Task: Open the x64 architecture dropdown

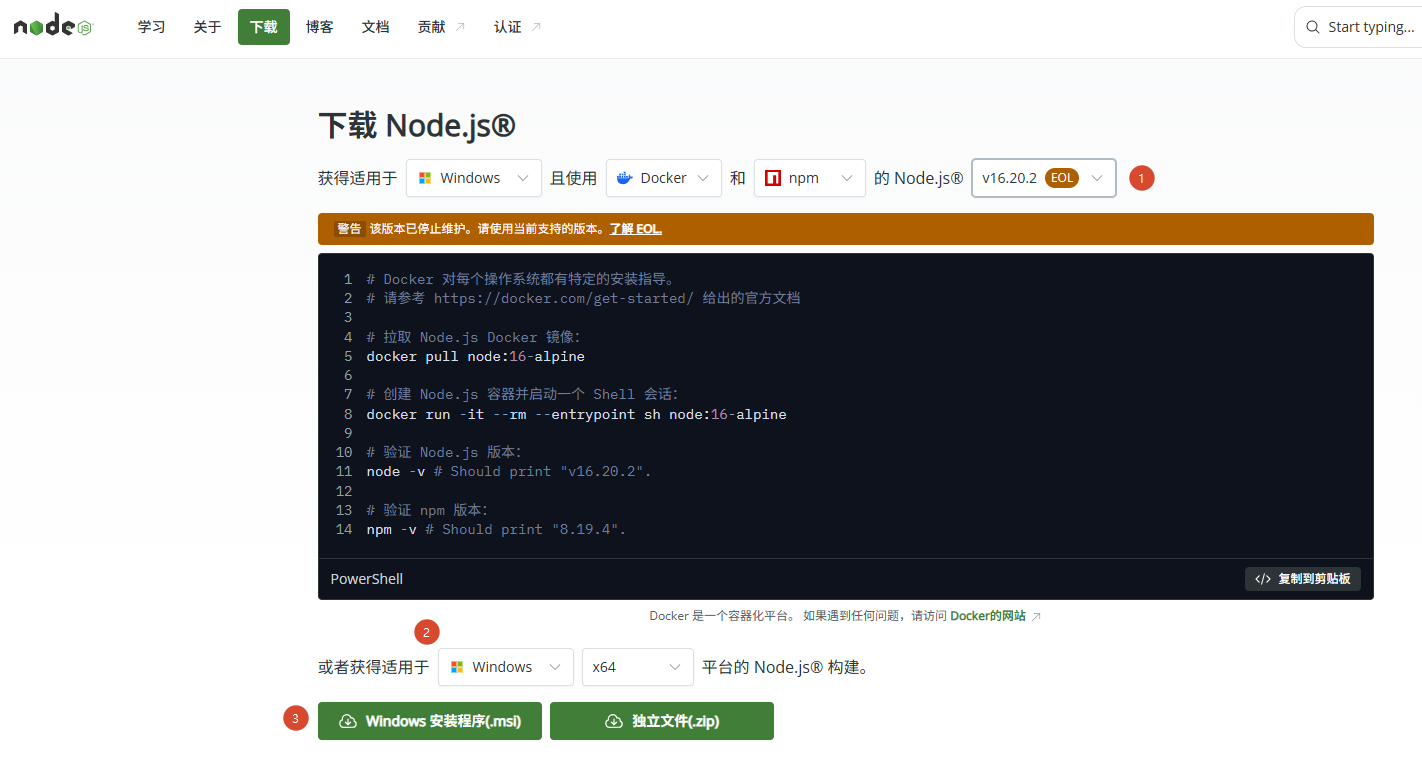Action: pyautogui.click(x=638, y=667)
